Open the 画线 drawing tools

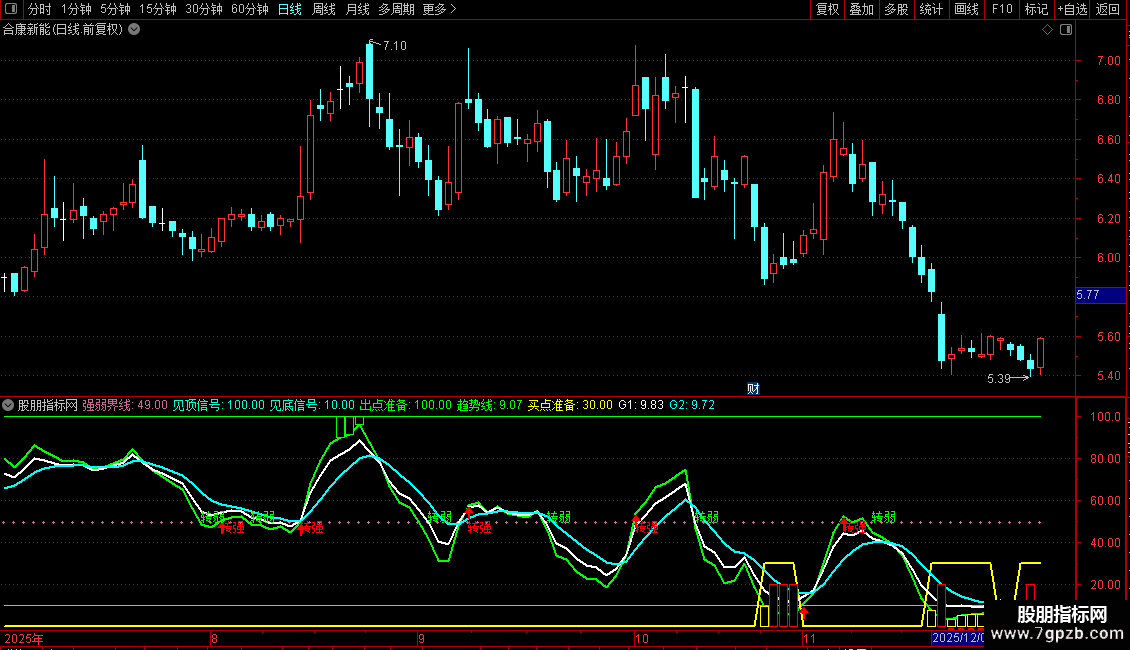[x=966, y=9]
